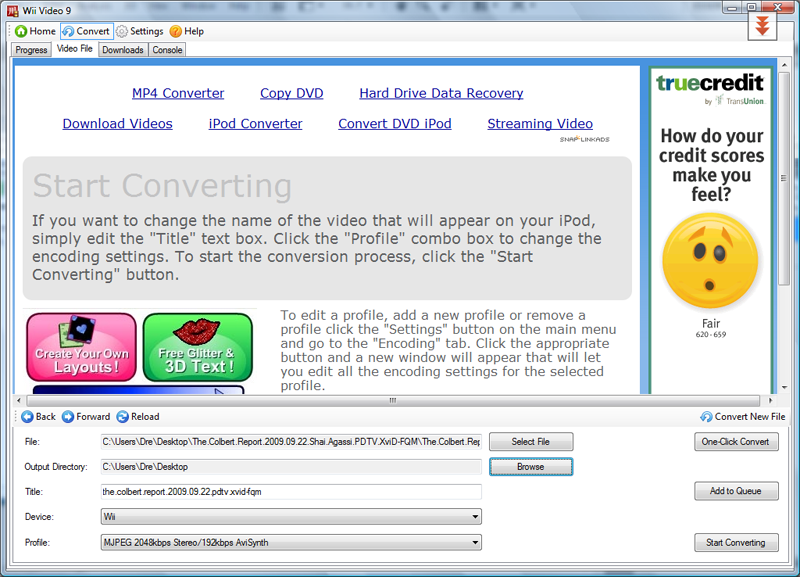Viewport: 800px width, 577px height.
Task: Click the Home toolbar icon
Action: pyautogui.click(x=21, y=31)
